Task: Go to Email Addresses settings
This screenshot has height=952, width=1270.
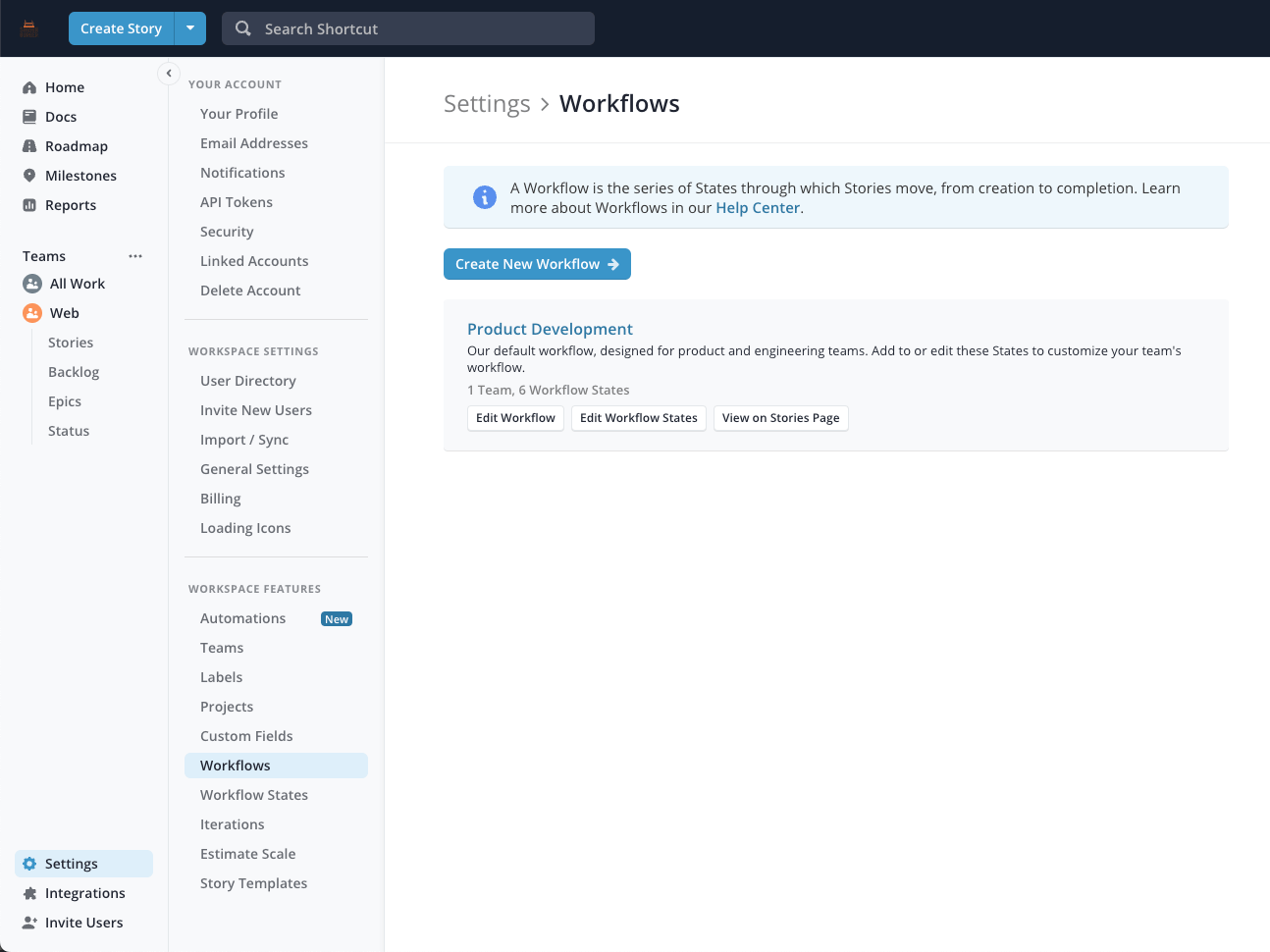Action: [x=254, y=143]
